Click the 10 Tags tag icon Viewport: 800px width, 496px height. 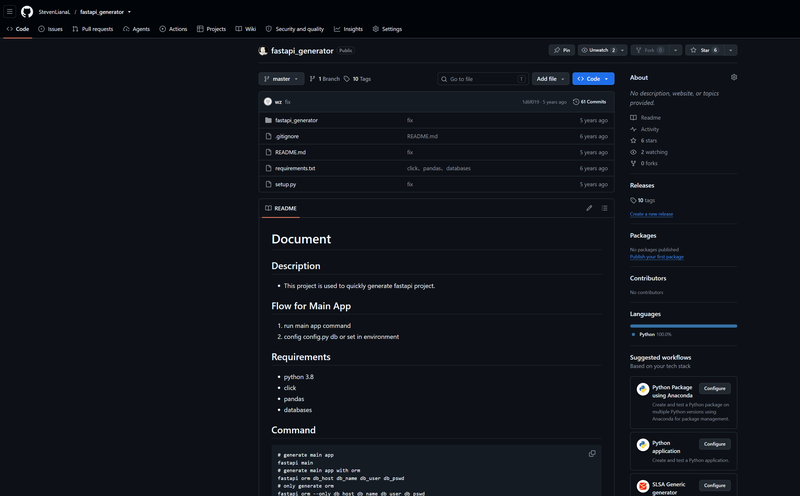tap(347, 79)
